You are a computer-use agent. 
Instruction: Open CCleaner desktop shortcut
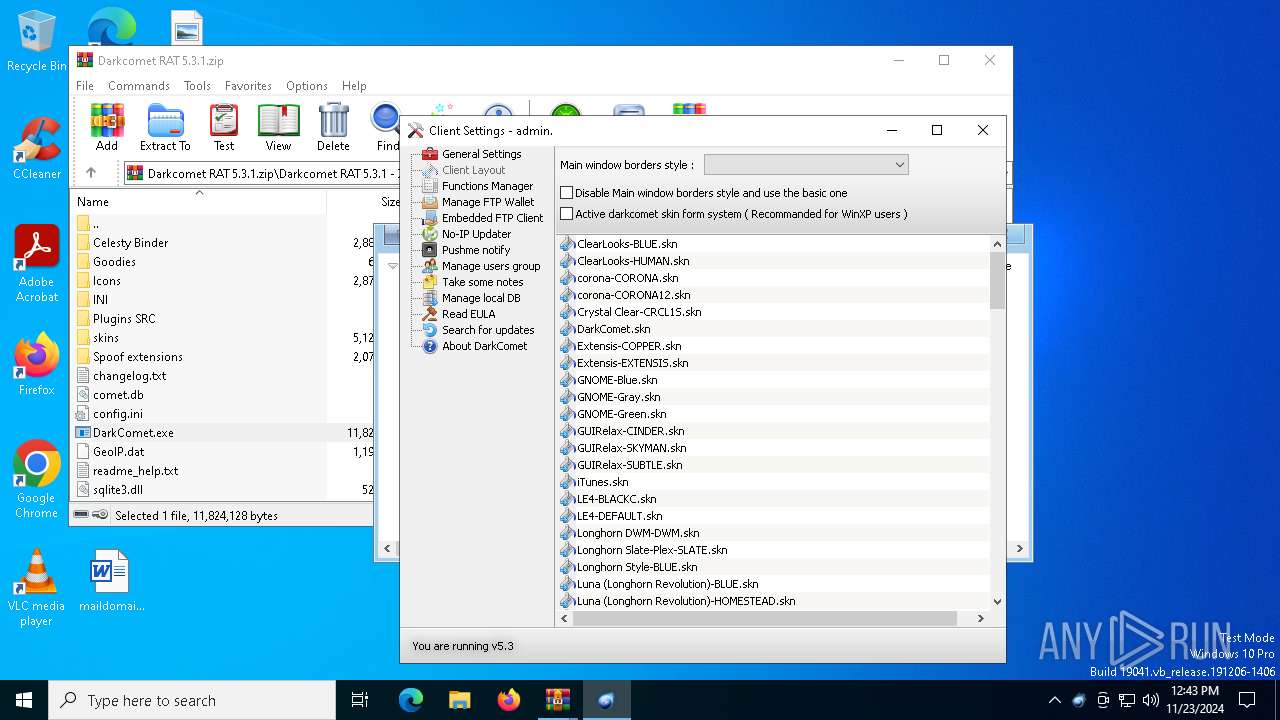point(37,150)
